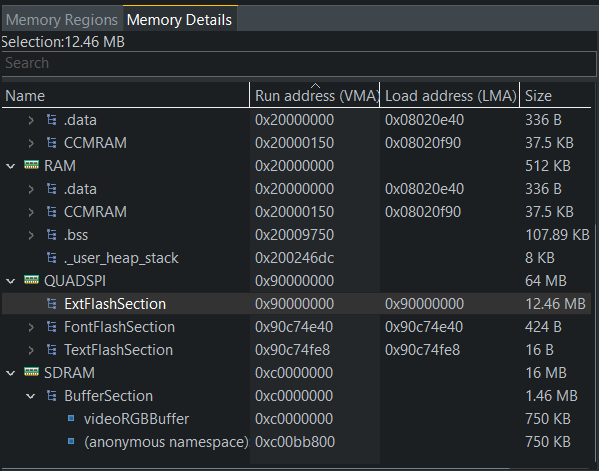This screenshot has height=471, width=599.
Task: Select the Memory Details tab
Action: (180, 19)
